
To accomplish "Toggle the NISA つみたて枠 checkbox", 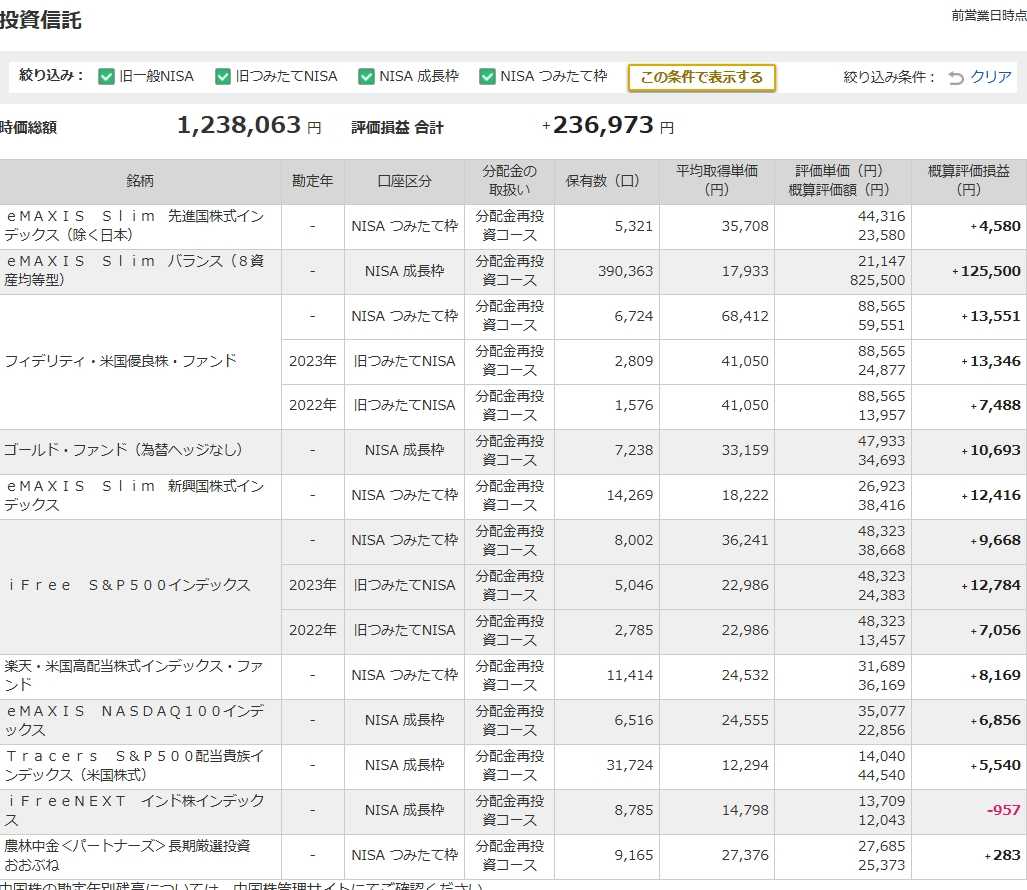I will (487, 77).
